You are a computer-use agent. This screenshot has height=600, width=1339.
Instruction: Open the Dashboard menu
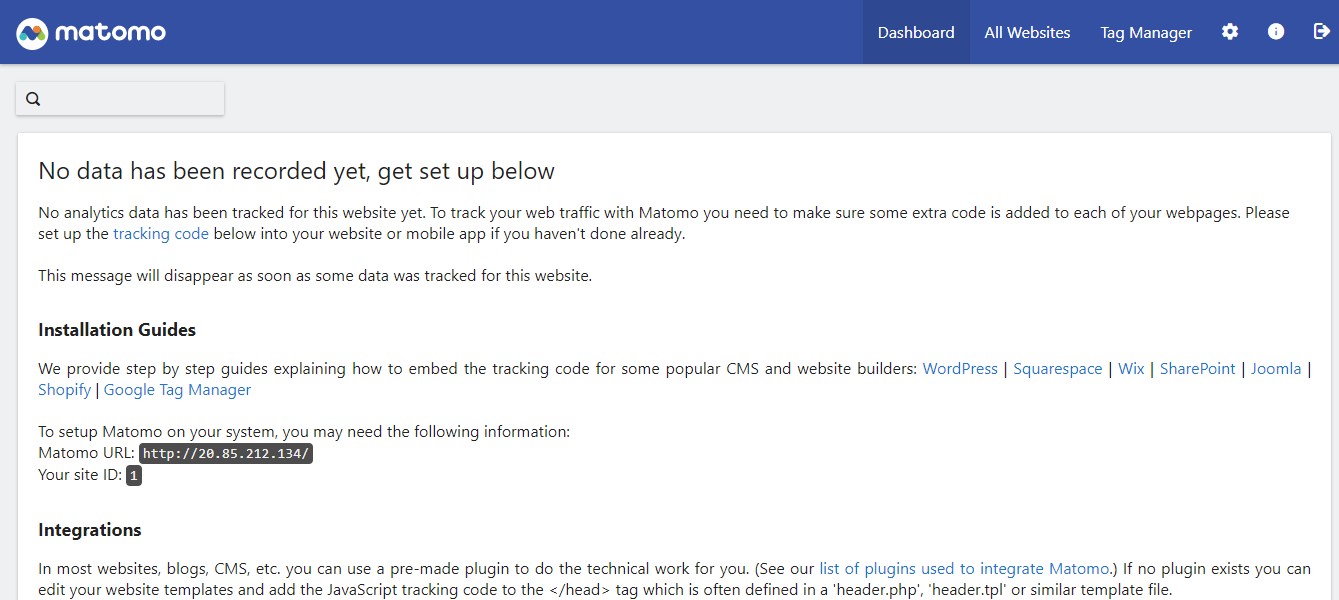coord(916,33)
